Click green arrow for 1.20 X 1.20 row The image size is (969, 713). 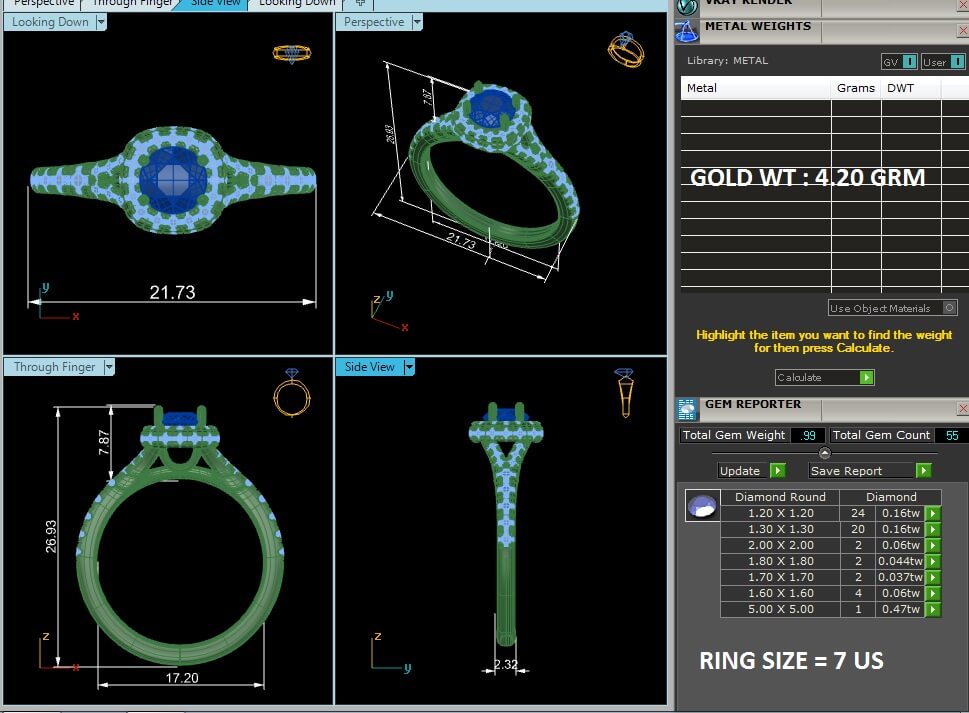pyautogui.click(x=933, y=513)
